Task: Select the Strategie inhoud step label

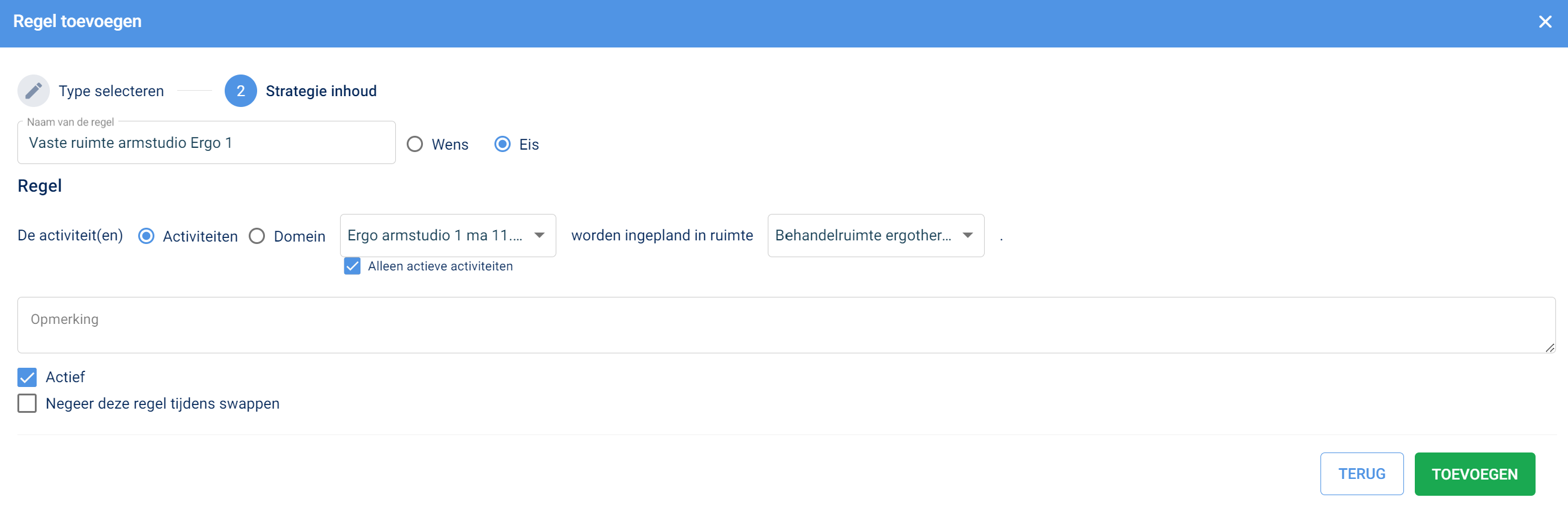Action: click(321, 91)
